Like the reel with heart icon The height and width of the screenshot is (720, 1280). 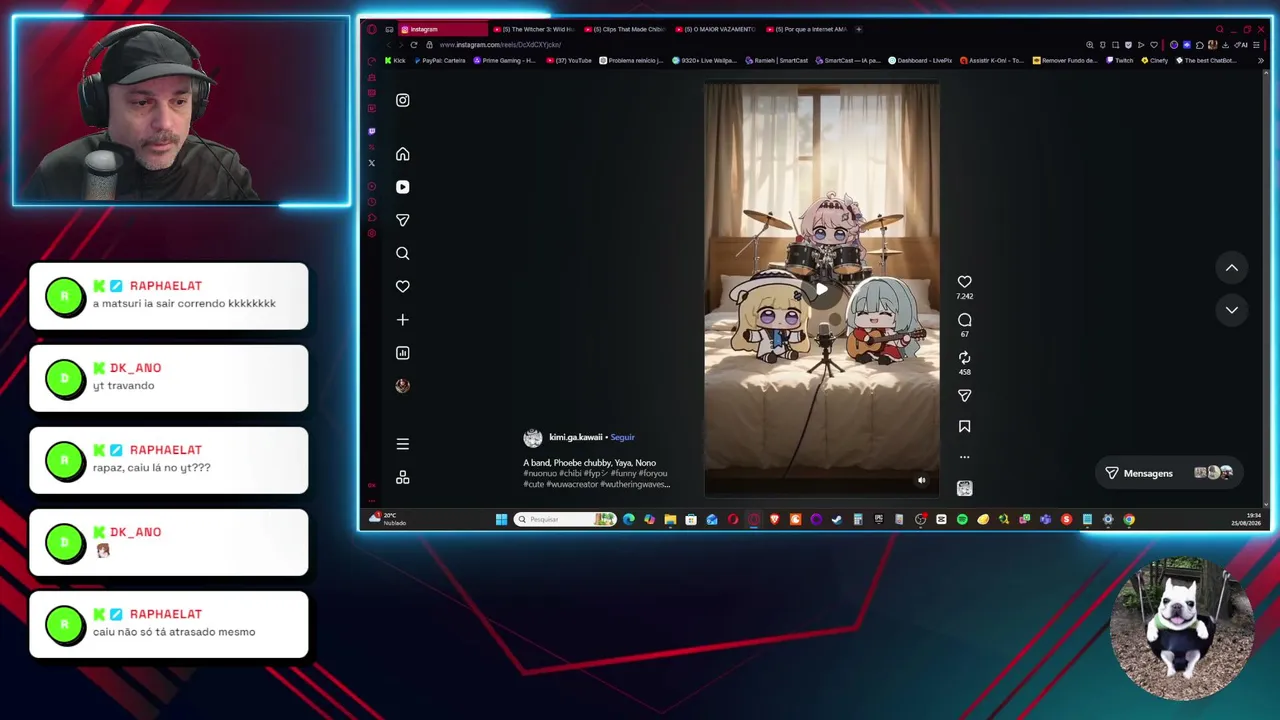tap(964, 282)
